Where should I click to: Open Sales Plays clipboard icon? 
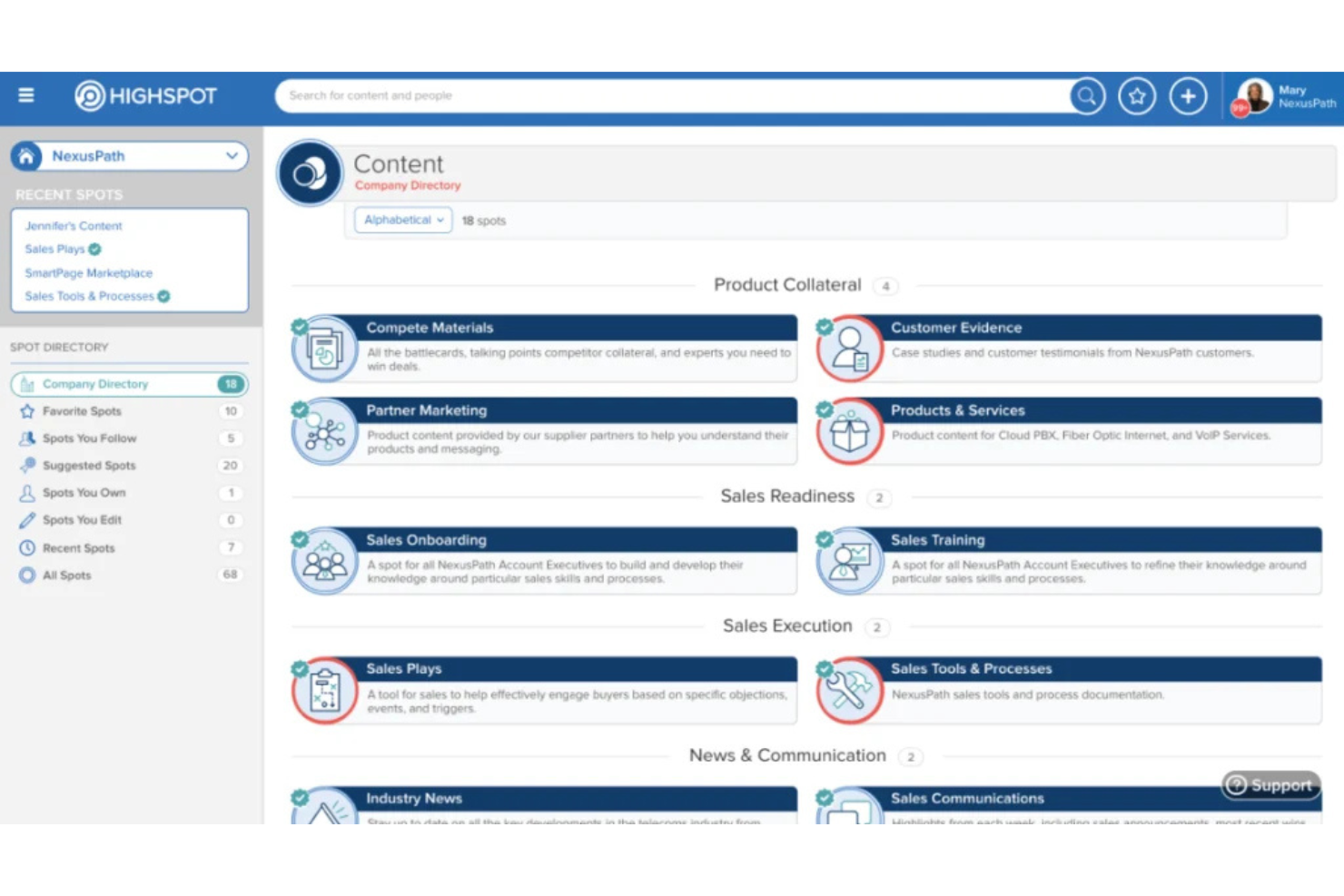pyautogui.click(x=324, y=691)
